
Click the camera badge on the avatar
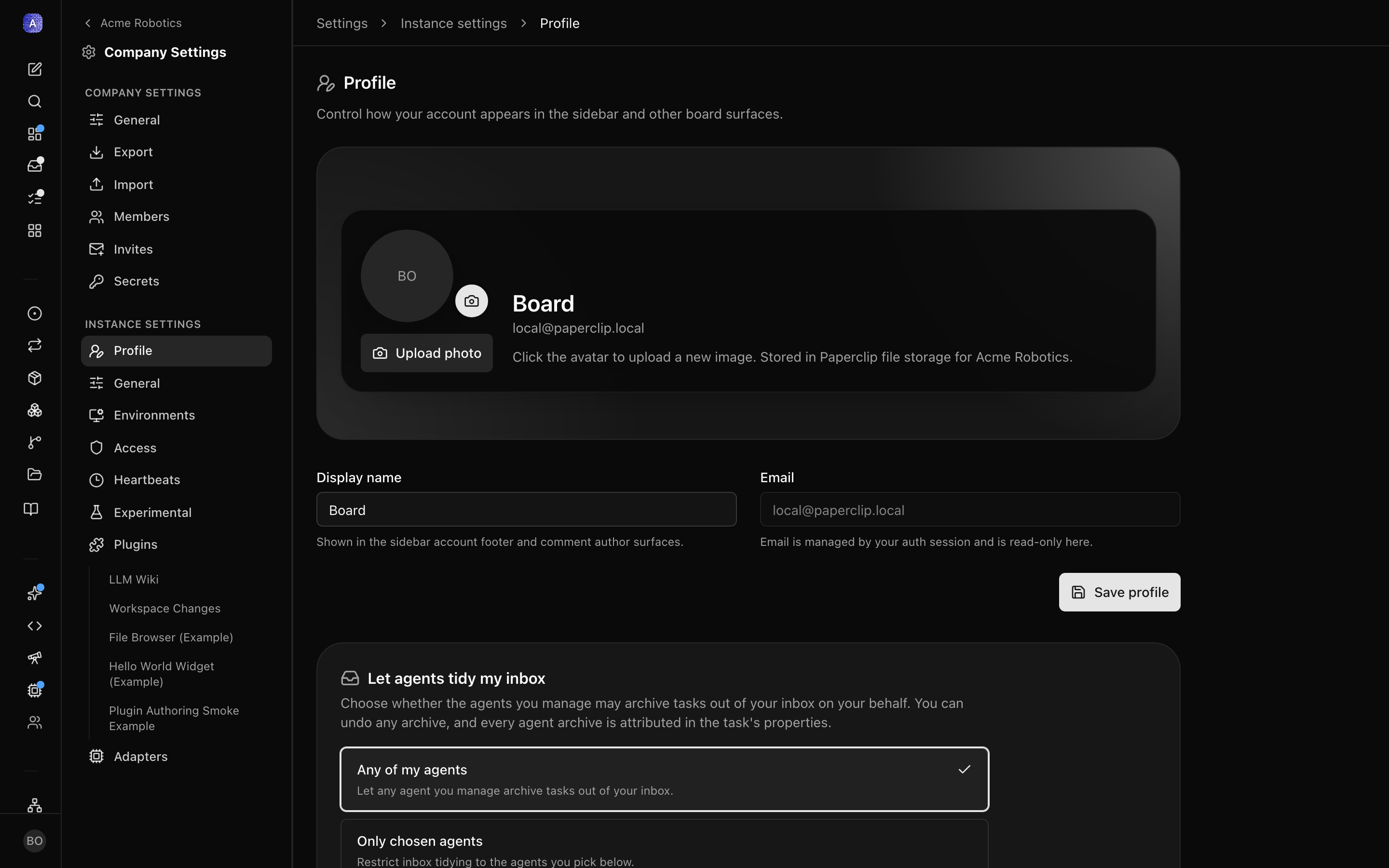tap(472, 301)
